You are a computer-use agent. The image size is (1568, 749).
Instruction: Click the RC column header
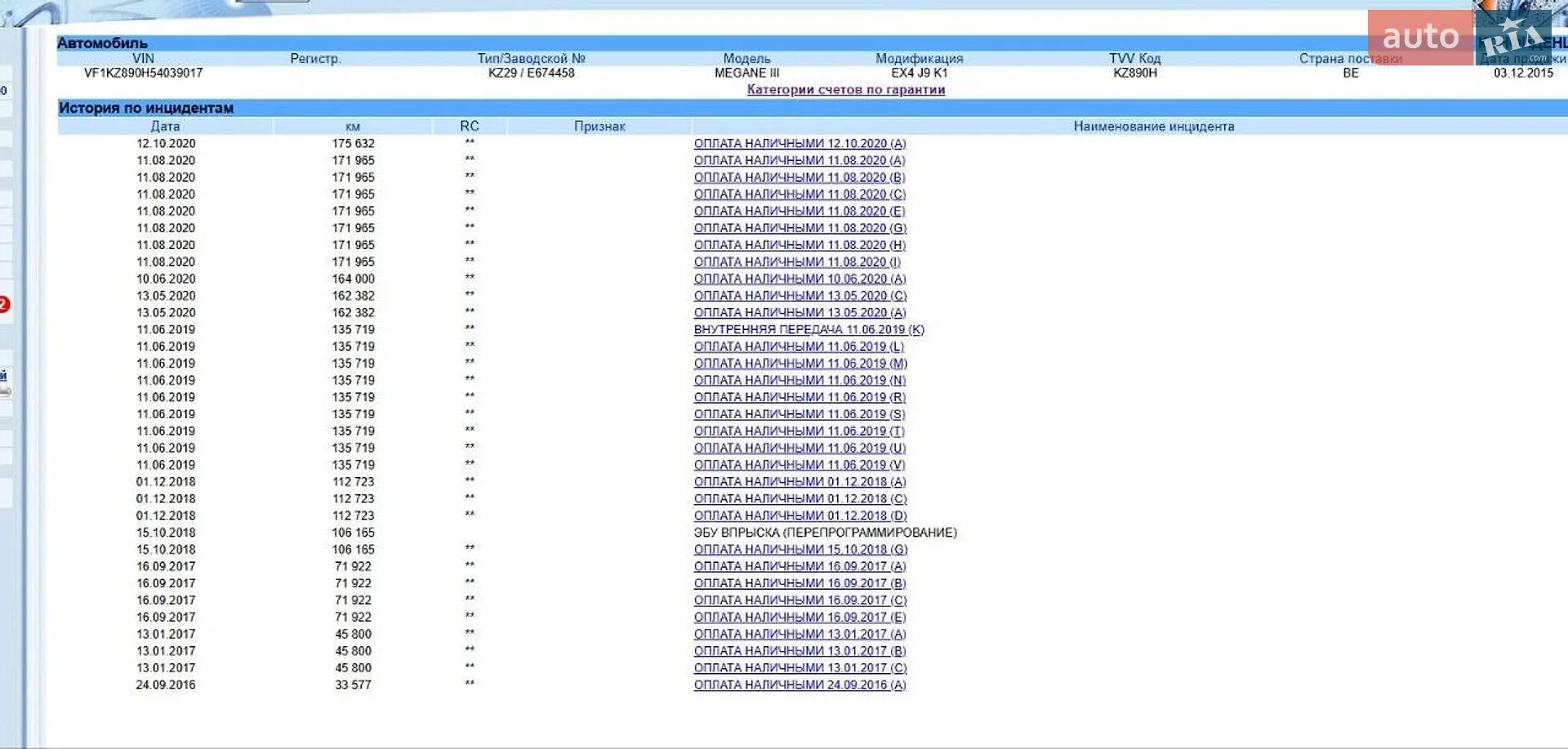coord(470,127)
